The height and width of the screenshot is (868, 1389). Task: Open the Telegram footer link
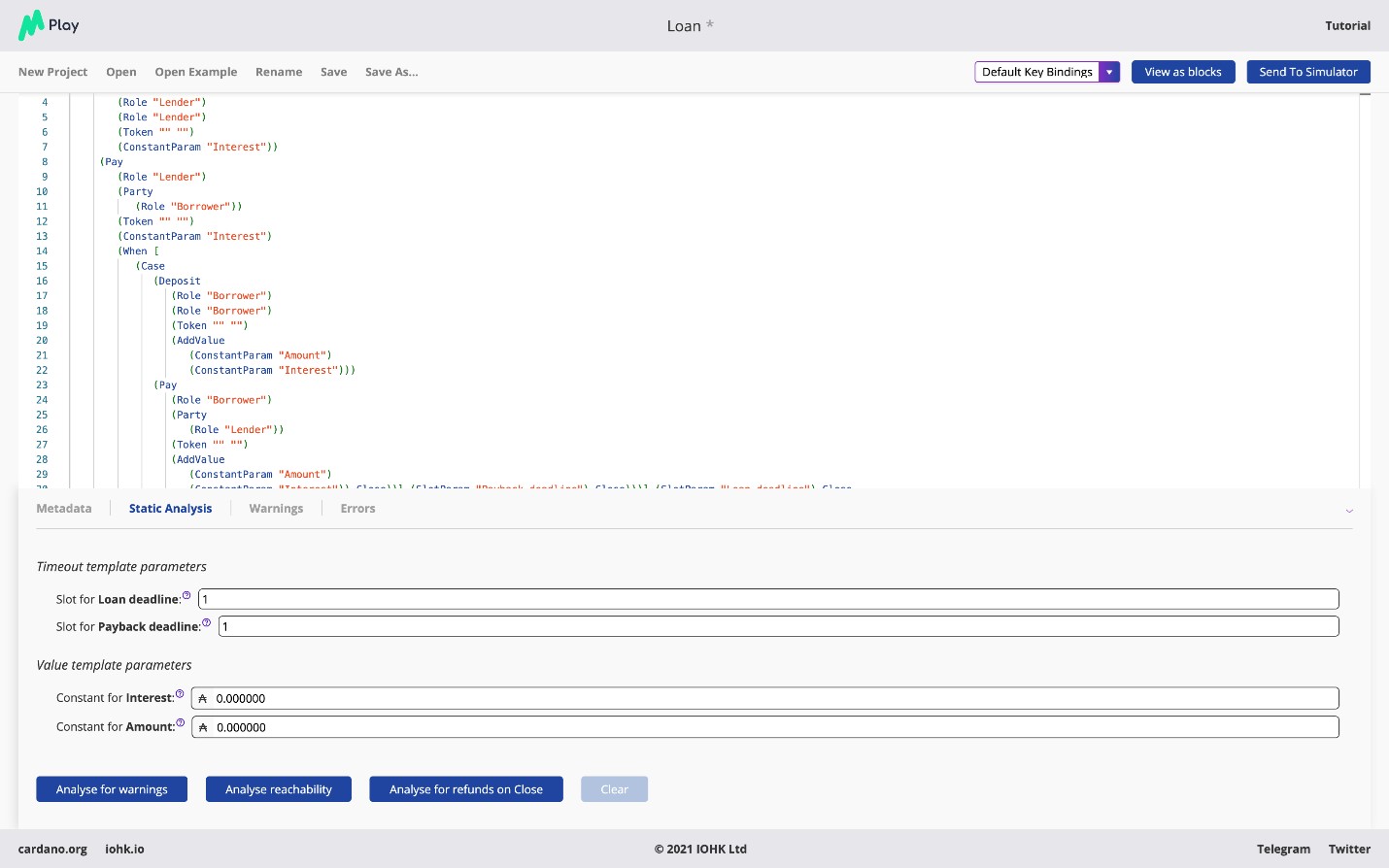click(x=1283, y=850)
